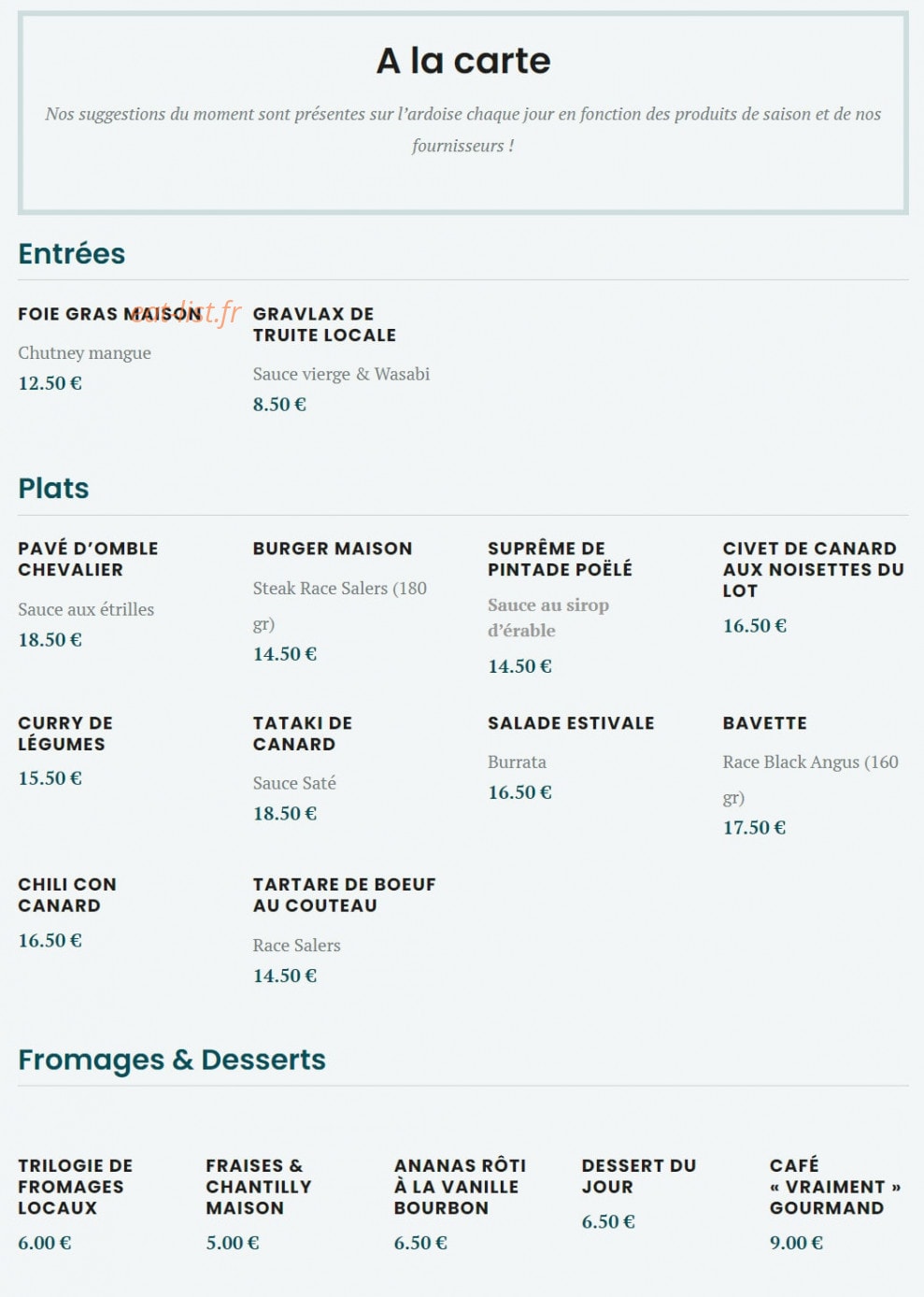This screenshot has height=1297, width=924.
Task: Select the Foie Gras Maison item
Action: coord(109,314)
